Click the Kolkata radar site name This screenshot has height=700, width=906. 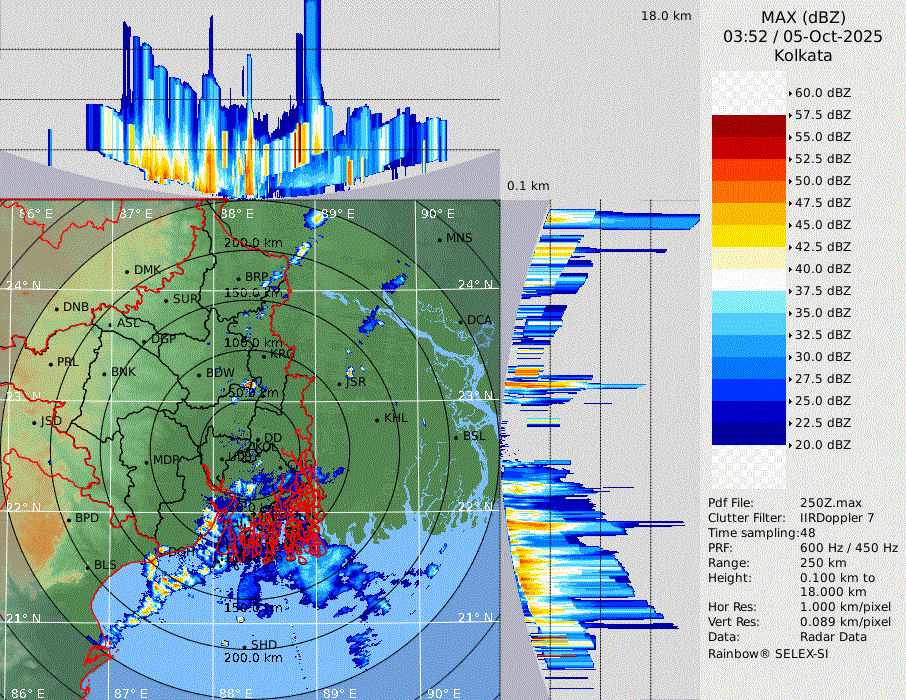click(802, 55)
